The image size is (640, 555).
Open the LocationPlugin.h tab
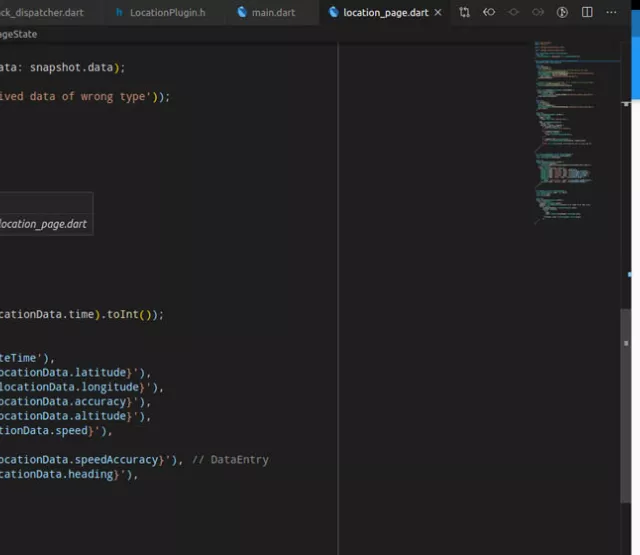167,12
